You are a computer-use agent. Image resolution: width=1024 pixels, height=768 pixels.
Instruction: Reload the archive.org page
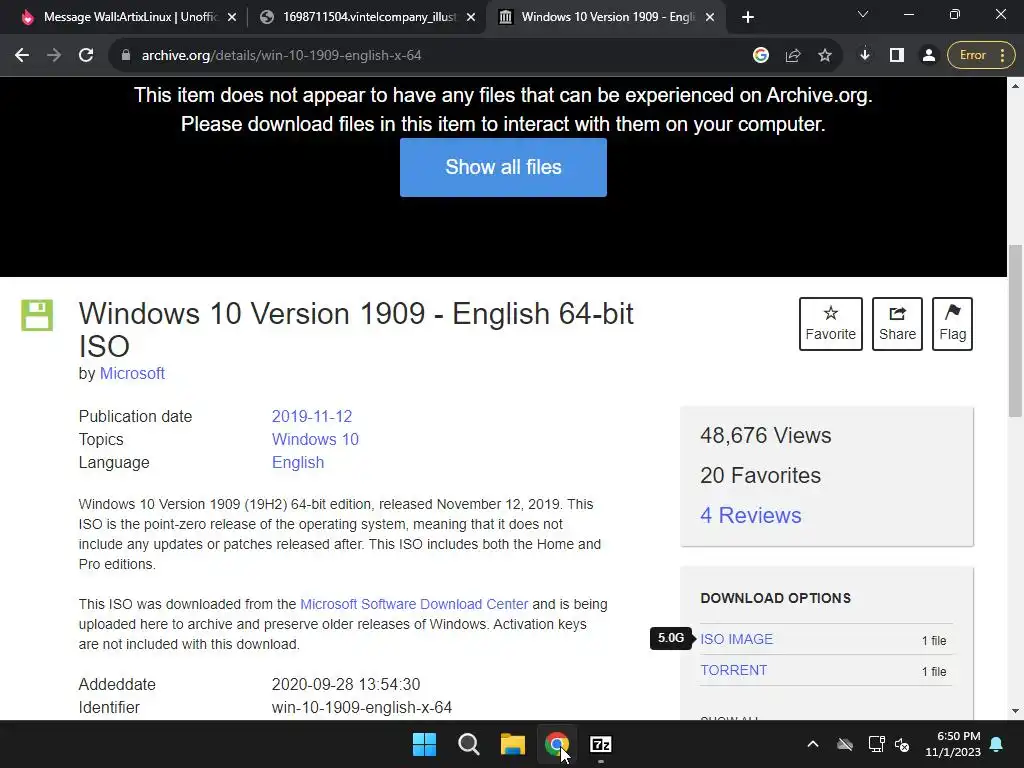86,56
